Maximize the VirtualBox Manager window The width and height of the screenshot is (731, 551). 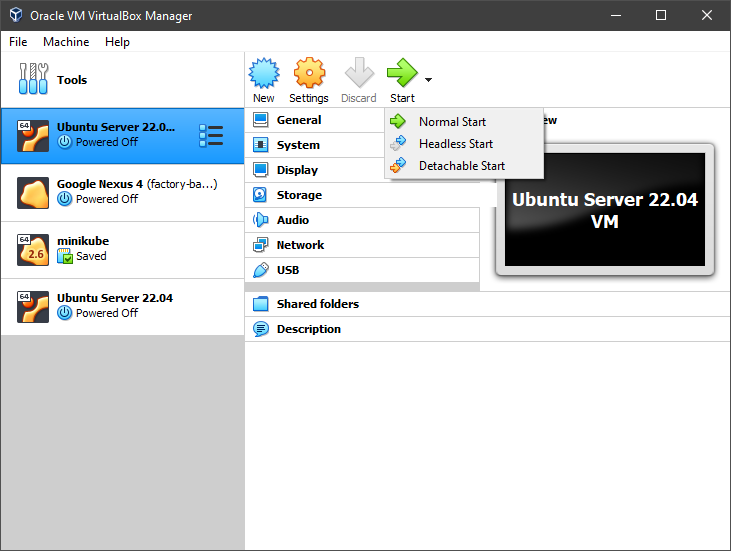point(661,15)
